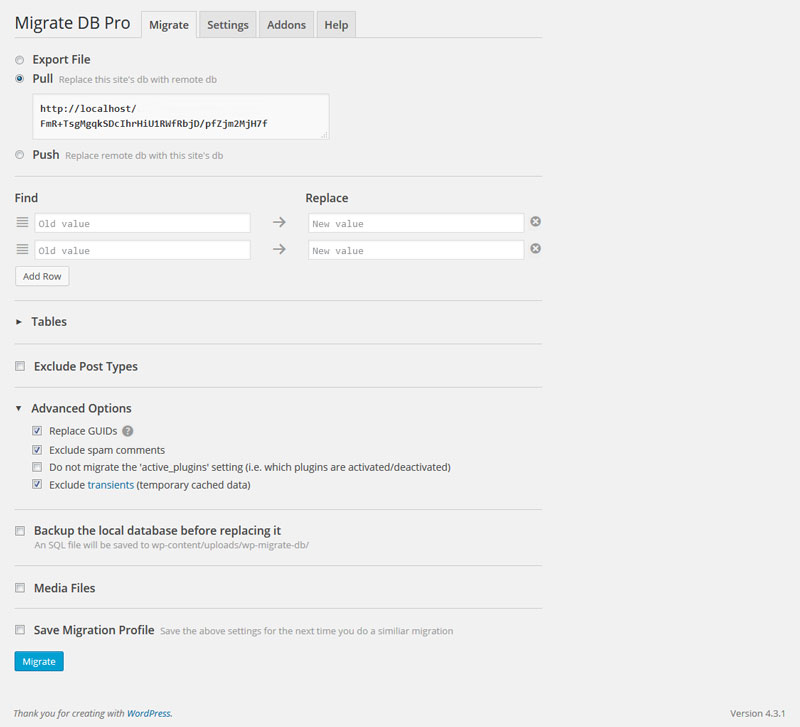Viewport: 800px width, 727px height.
Task: Click the 'Replace' column heading
Action: pos(327,198)
